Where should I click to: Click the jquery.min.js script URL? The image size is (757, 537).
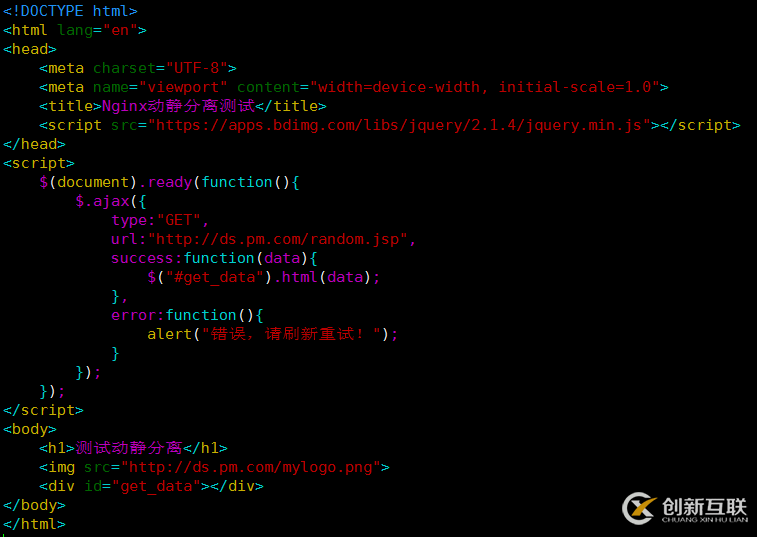click(x=399, y=125)
